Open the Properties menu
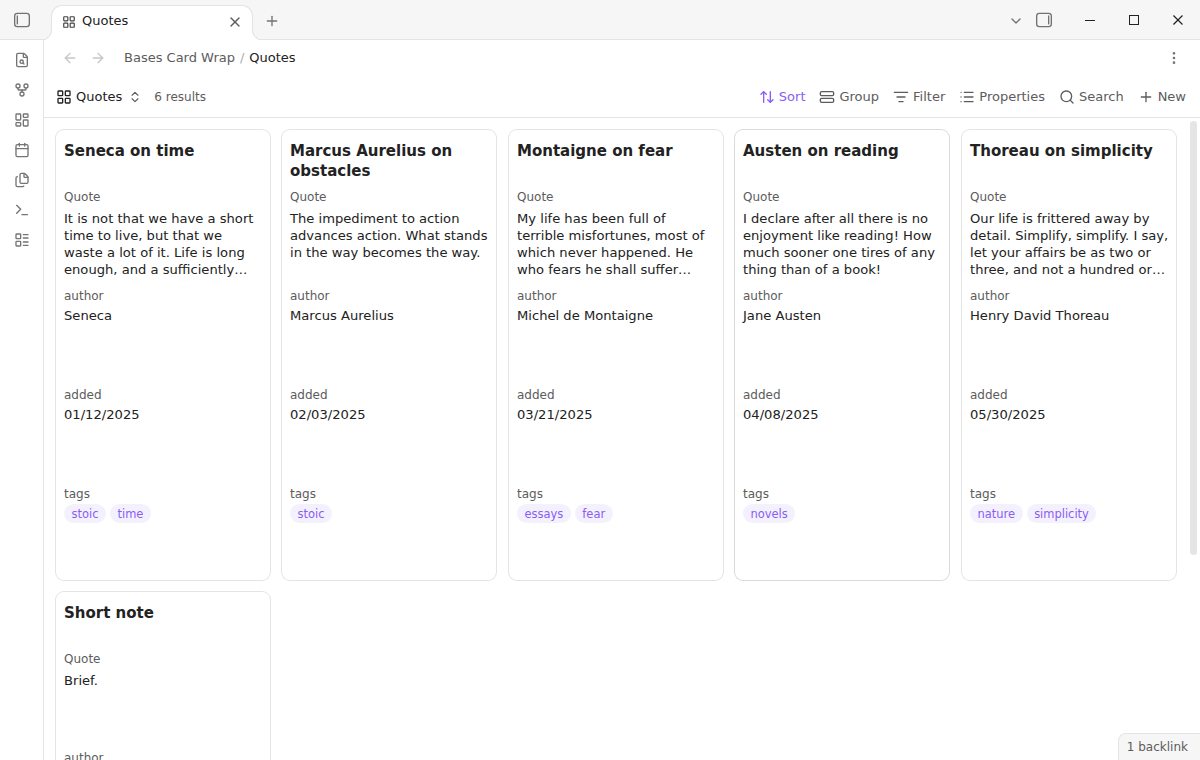Image resolution: width=1200 pixels, height=760 pixels. click(1002, 97)
